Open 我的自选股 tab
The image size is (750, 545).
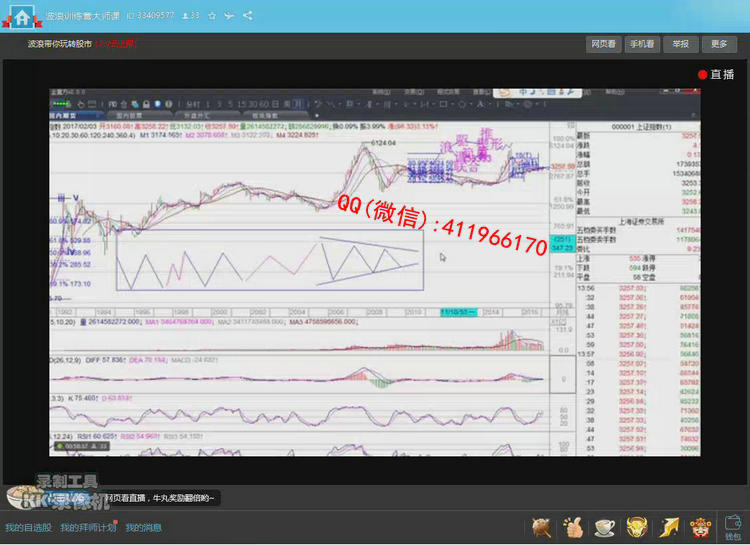28,528
